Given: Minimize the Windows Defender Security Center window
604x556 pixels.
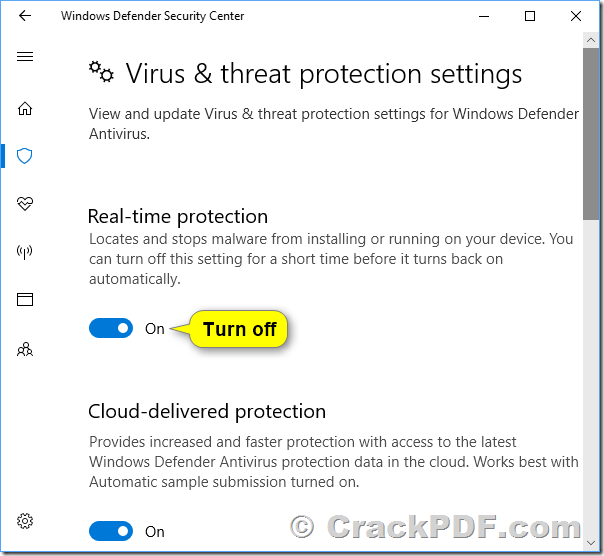Looking at the screenshot, I should click(484, 16).
